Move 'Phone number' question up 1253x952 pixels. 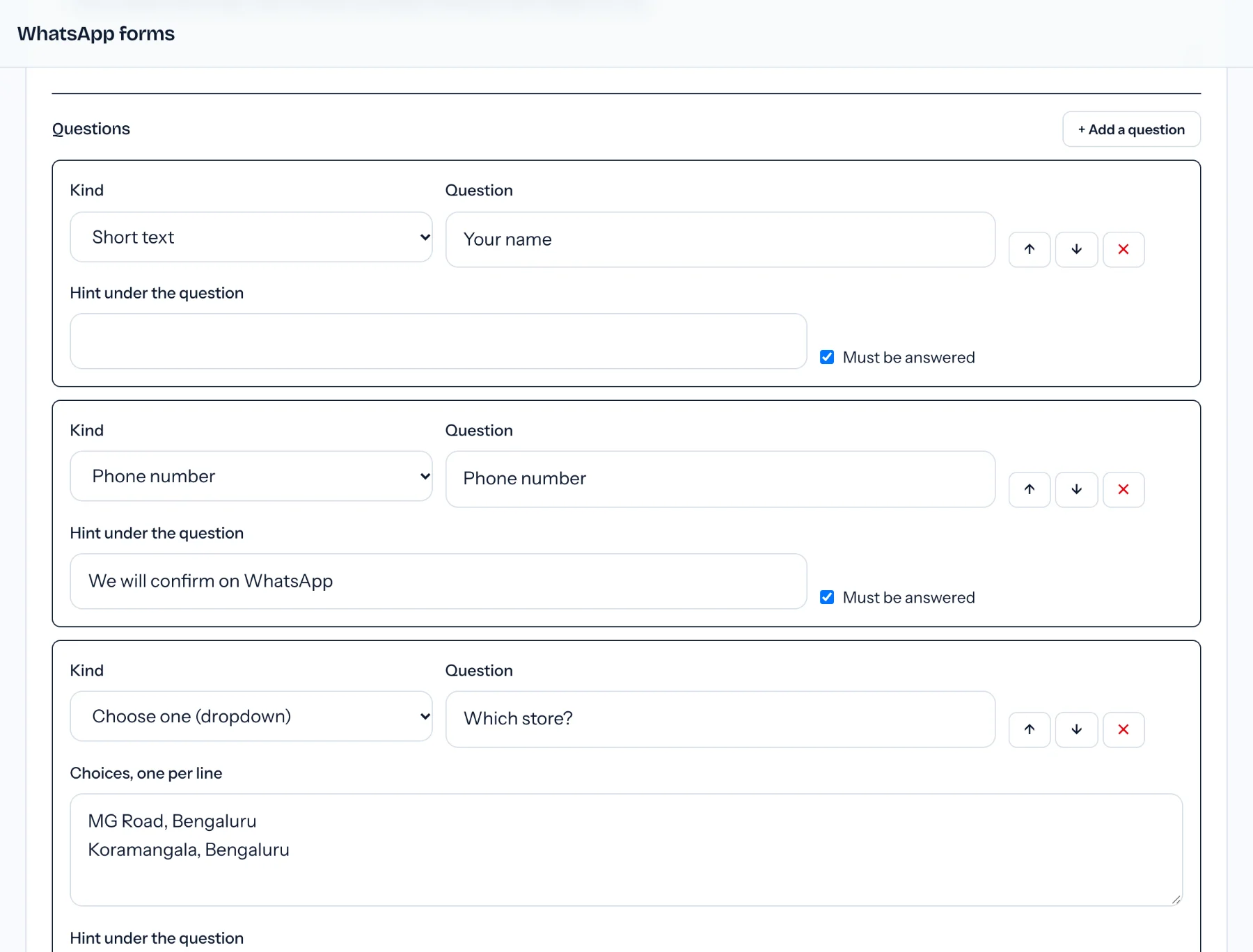pyautogui.click(x=1029, y=489)
